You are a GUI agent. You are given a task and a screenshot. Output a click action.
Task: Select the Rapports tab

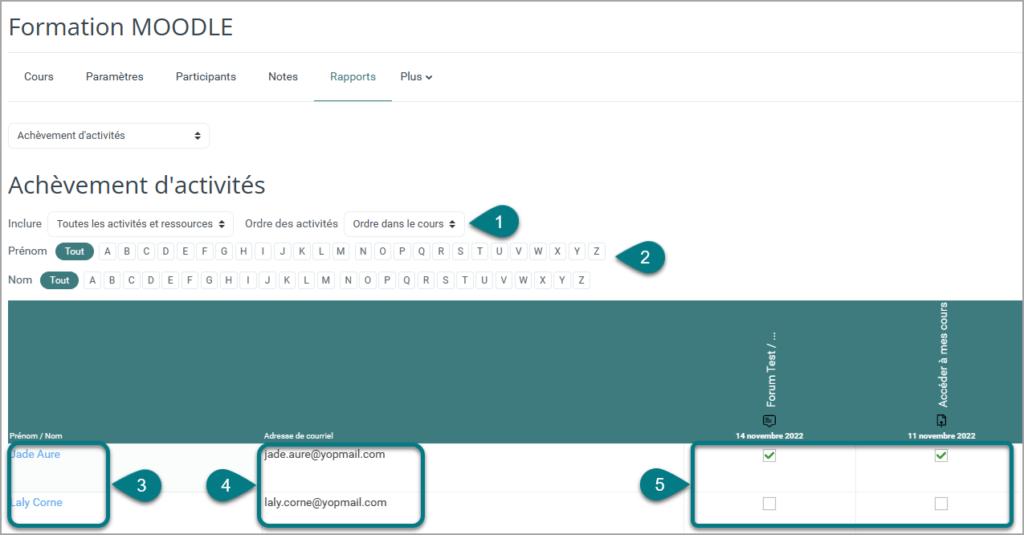353,76
